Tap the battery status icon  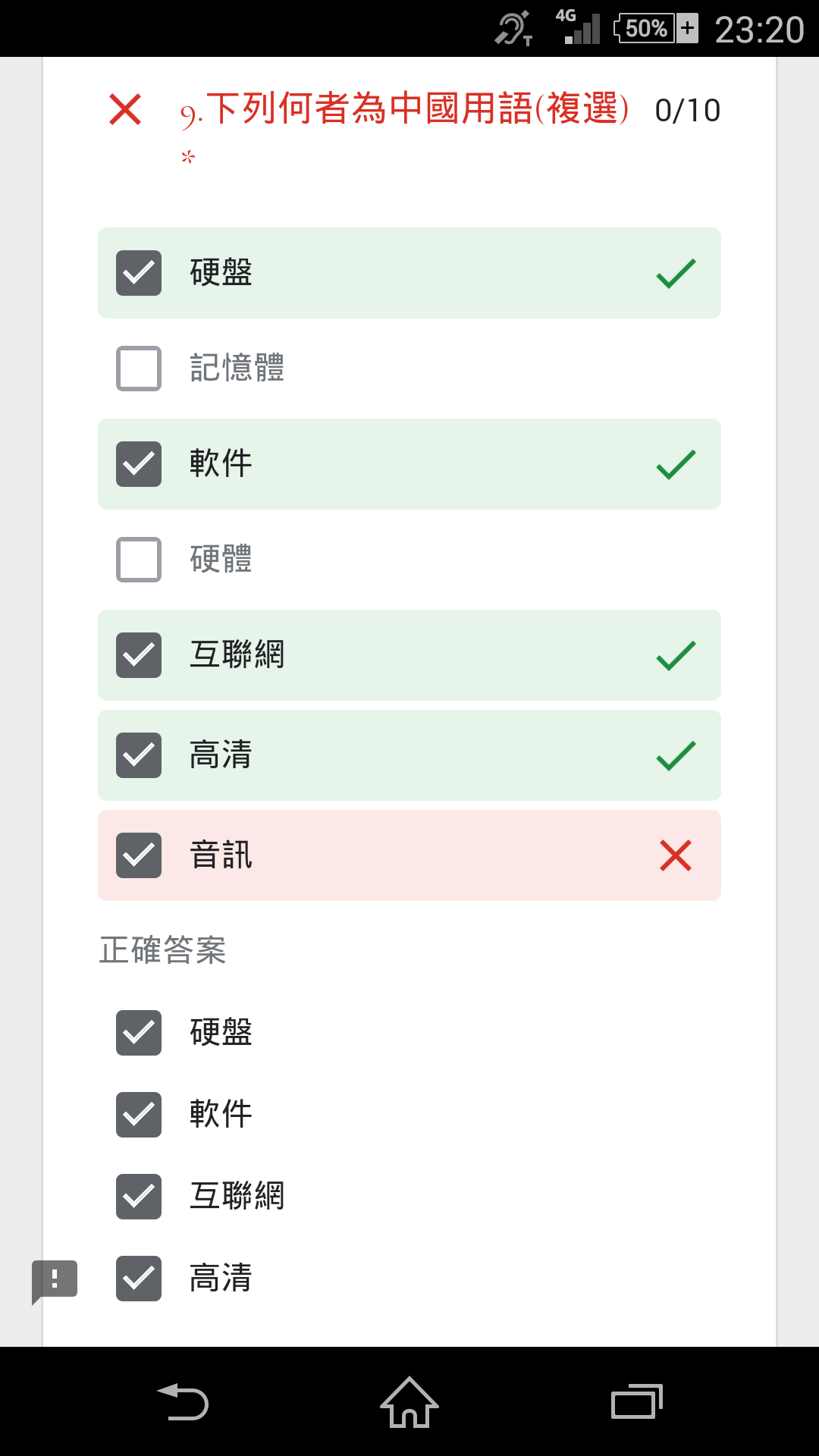[657, 28]
